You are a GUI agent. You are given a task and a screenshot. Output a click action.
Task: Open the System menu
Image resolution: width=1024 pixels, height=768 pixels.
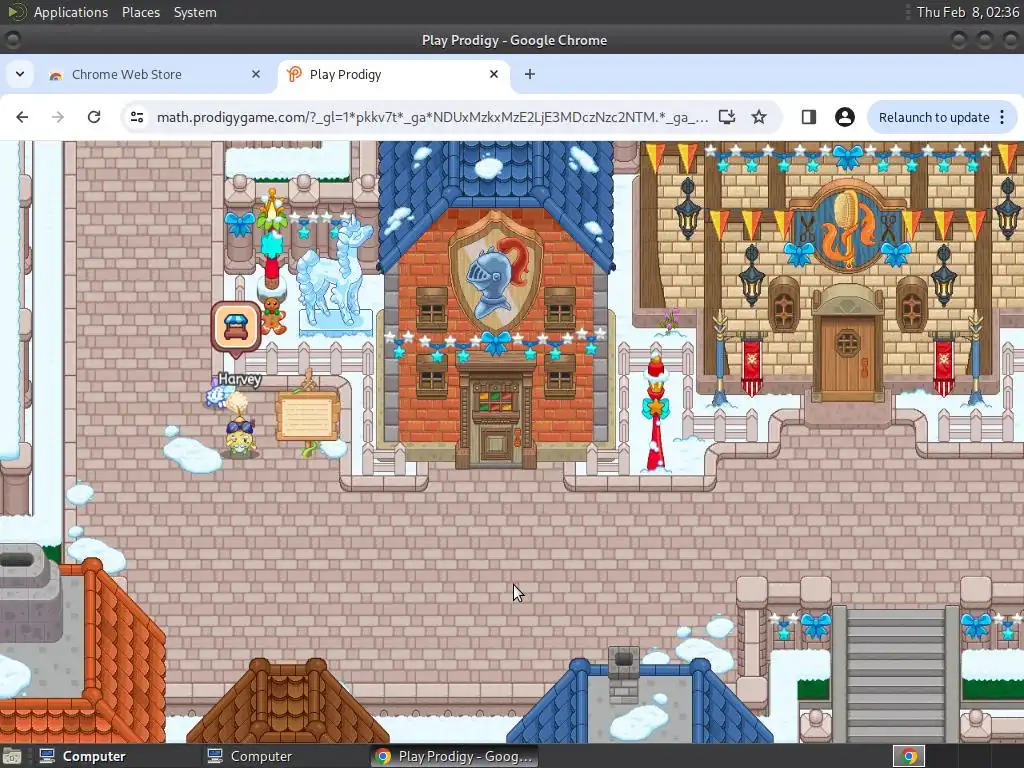195,12
